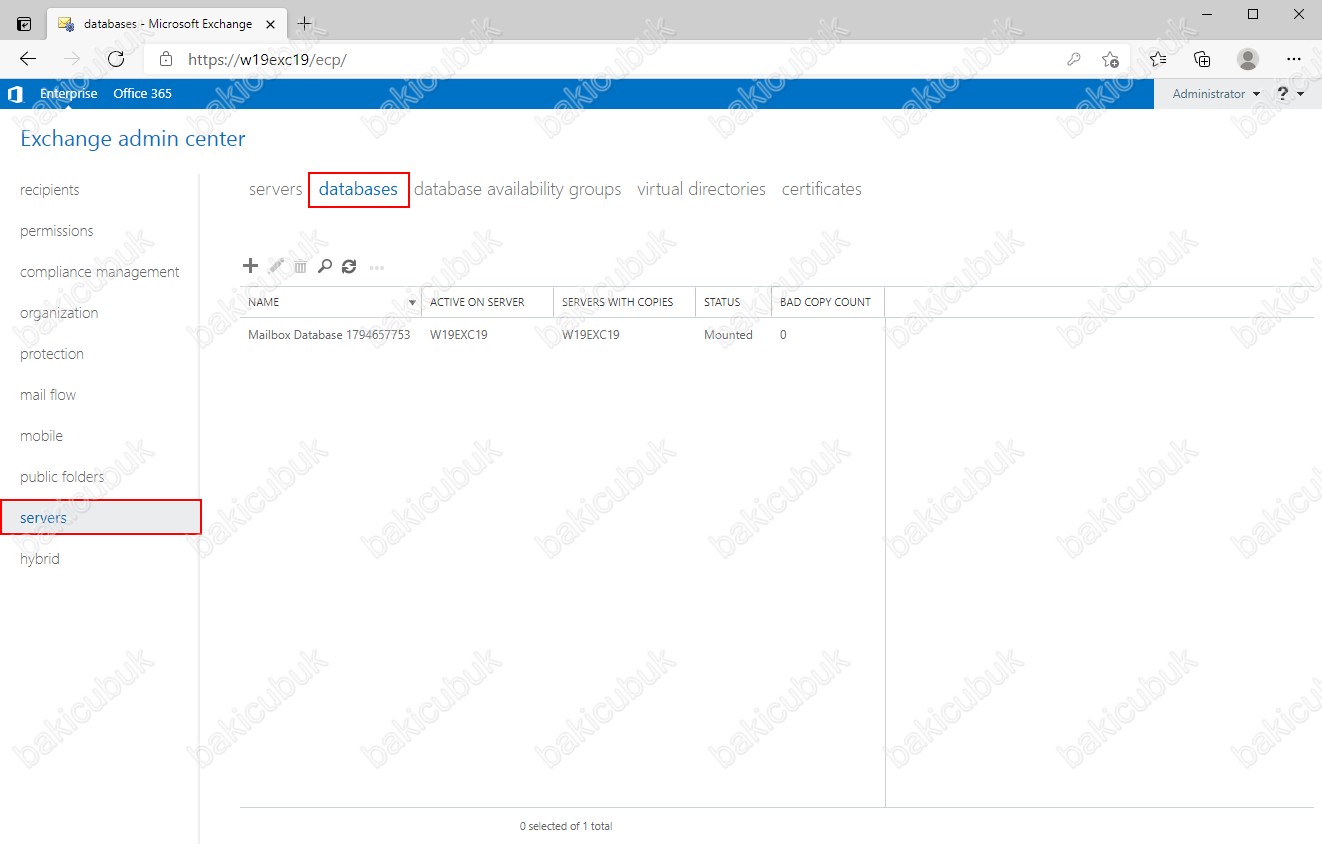Reload the page in the browser
The height and width of the screenshot is (859, 1322).
click(x=116, y=59)
